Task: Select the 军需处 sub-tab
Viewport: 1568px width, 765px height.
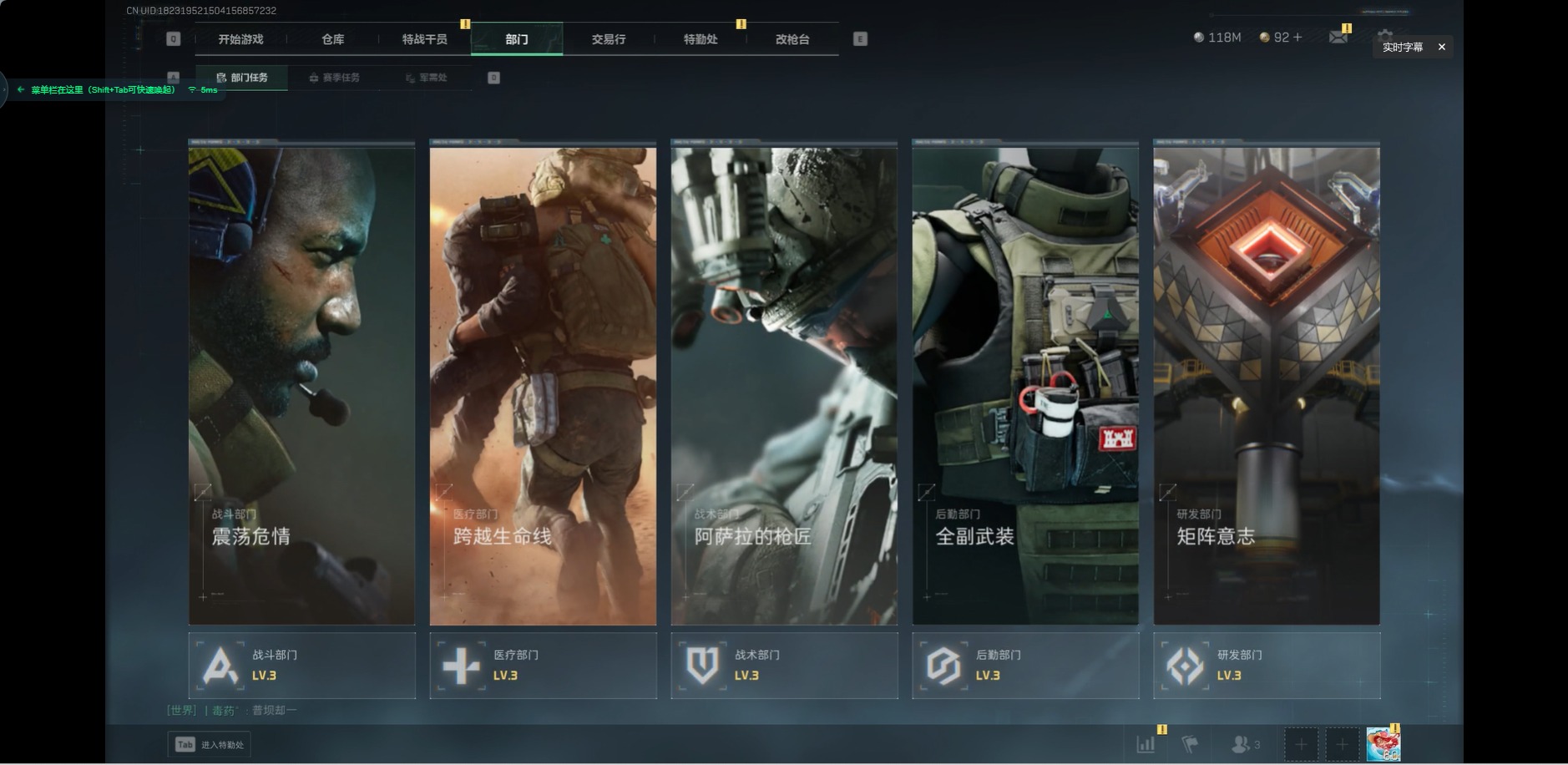Action: [x=426, y=78]
